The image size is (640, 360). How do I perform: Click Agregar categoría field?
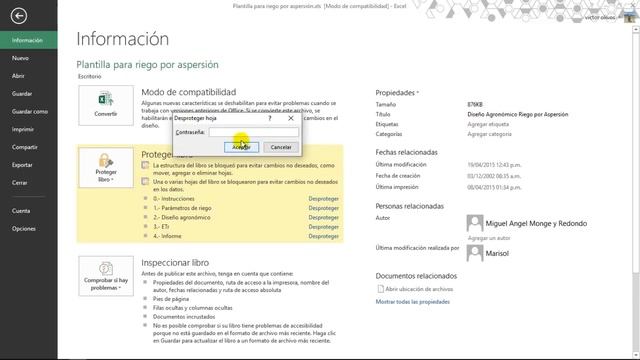coord(489,134)
